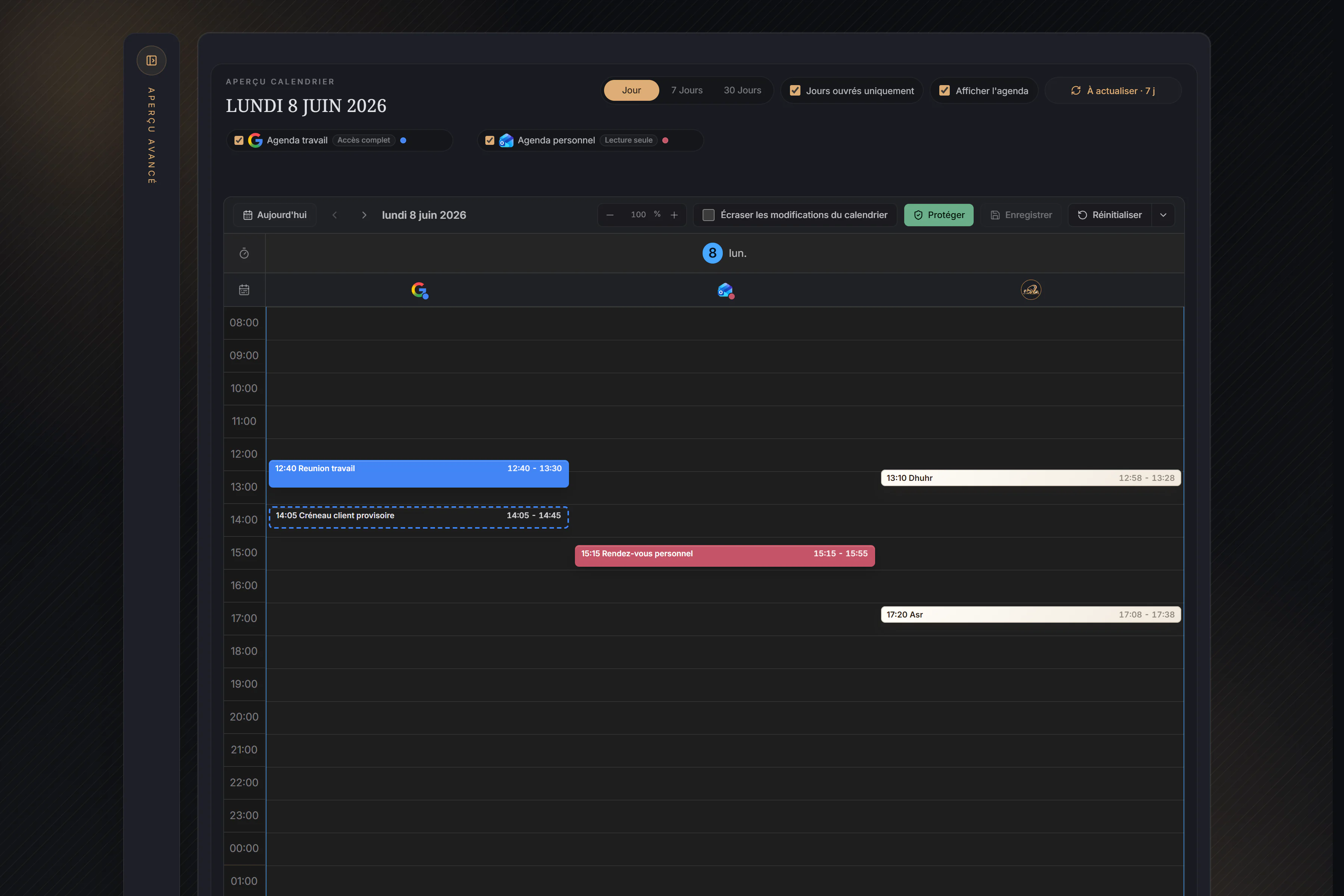The image size is (1344, 896).
Task: Go to previous day arrow
Action: tap(335, 215)
